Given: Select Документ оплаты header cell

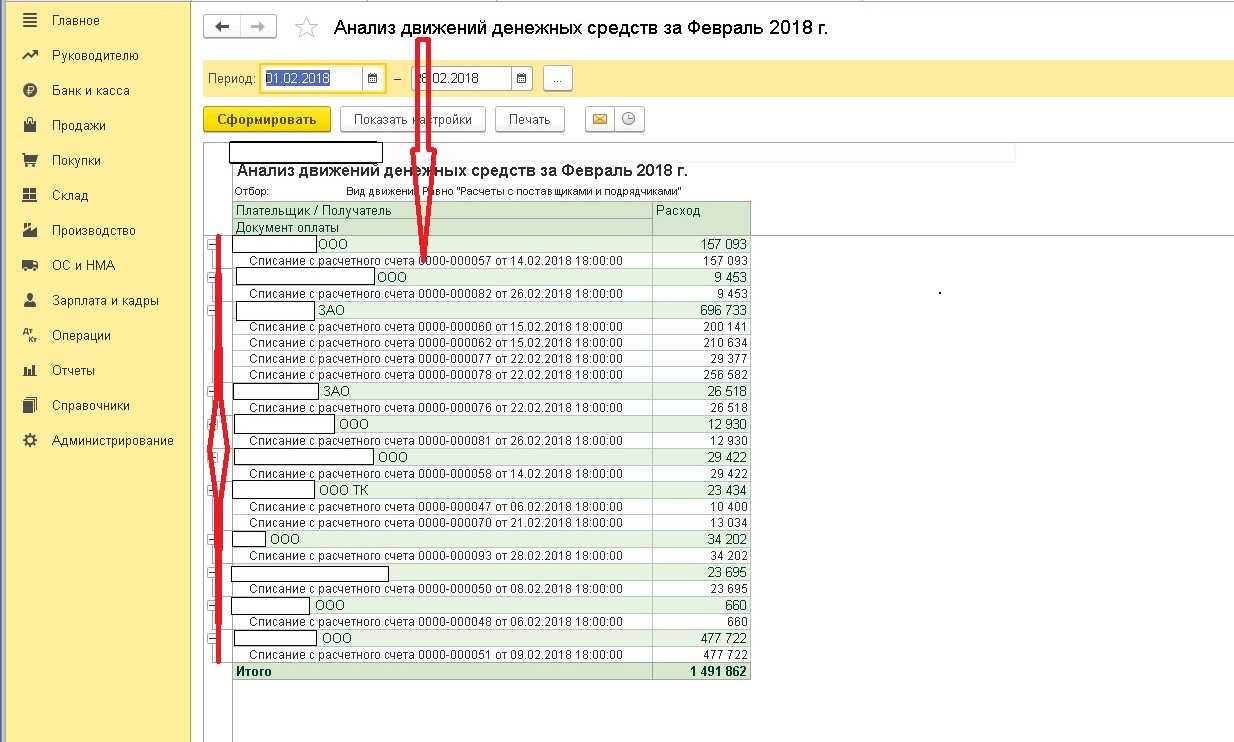Looking at the screenshot, I should [442, 227].
